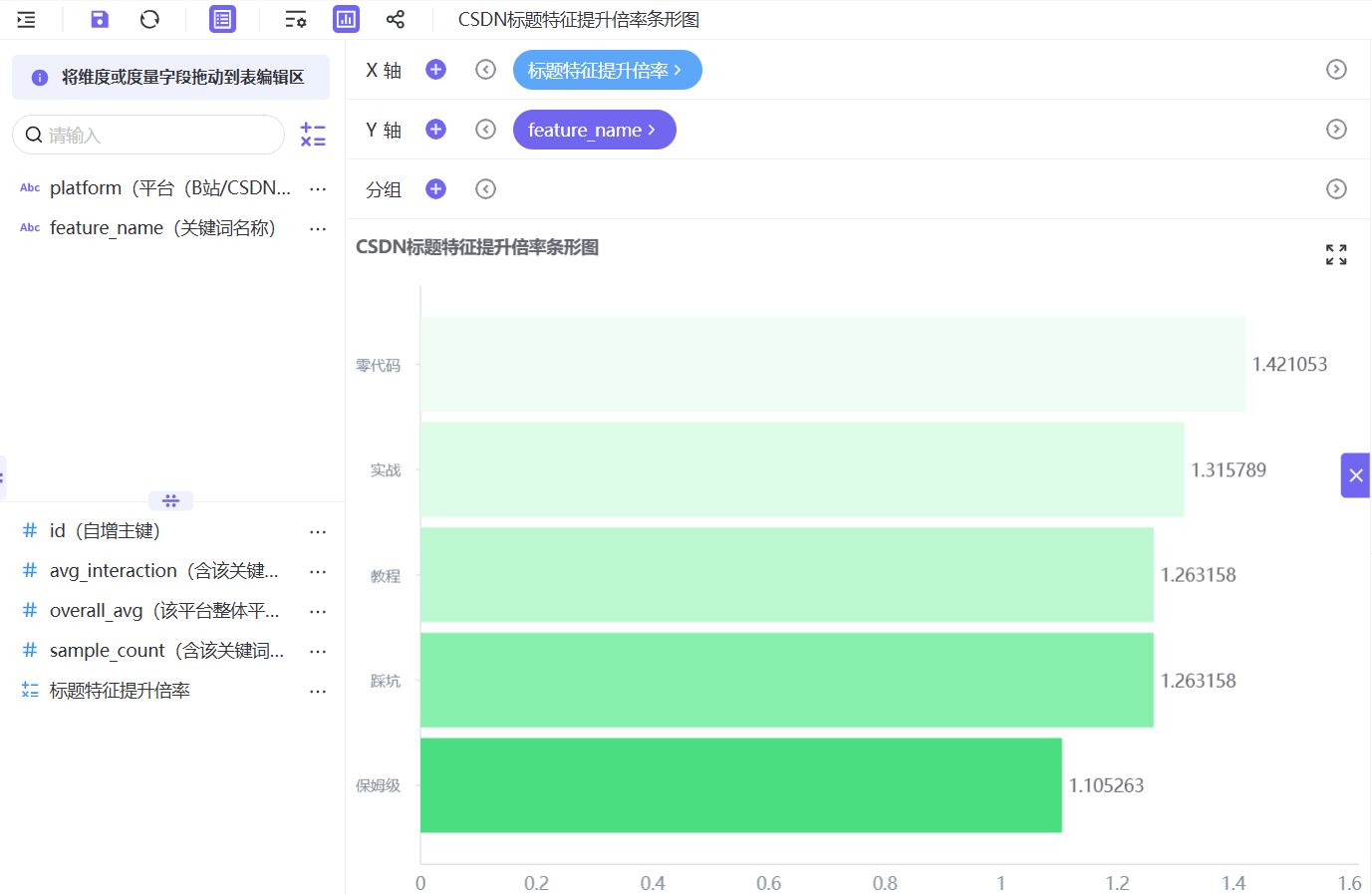Click the field search input box
Image resolution: width=1372 pixels, height=894 pixels.
(x=148, y=135)
